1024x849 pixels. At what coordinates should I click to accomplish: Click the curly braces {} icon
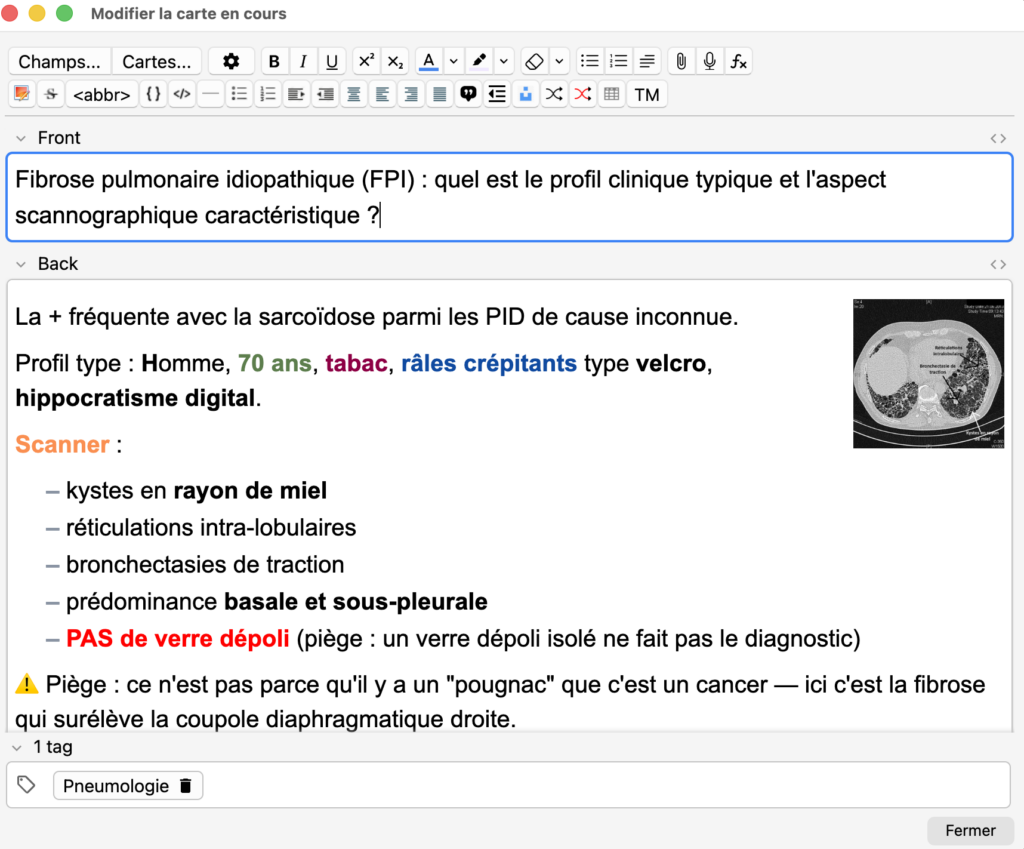point(153,94)
